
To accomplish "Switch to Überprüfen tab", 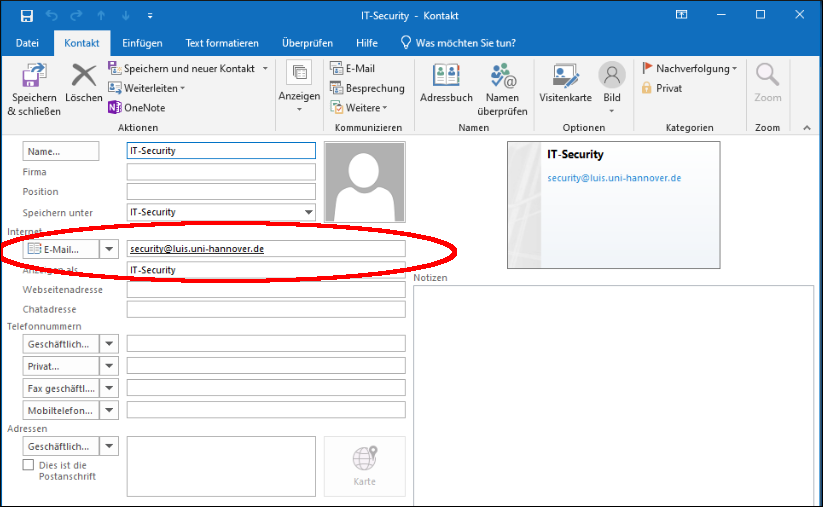I will pos(307,43).
